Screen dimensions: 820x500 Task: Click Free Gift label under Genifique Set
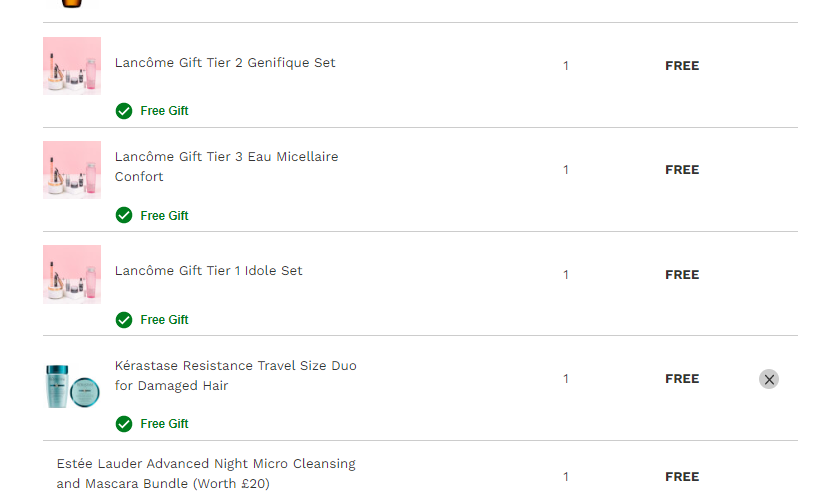164,111
